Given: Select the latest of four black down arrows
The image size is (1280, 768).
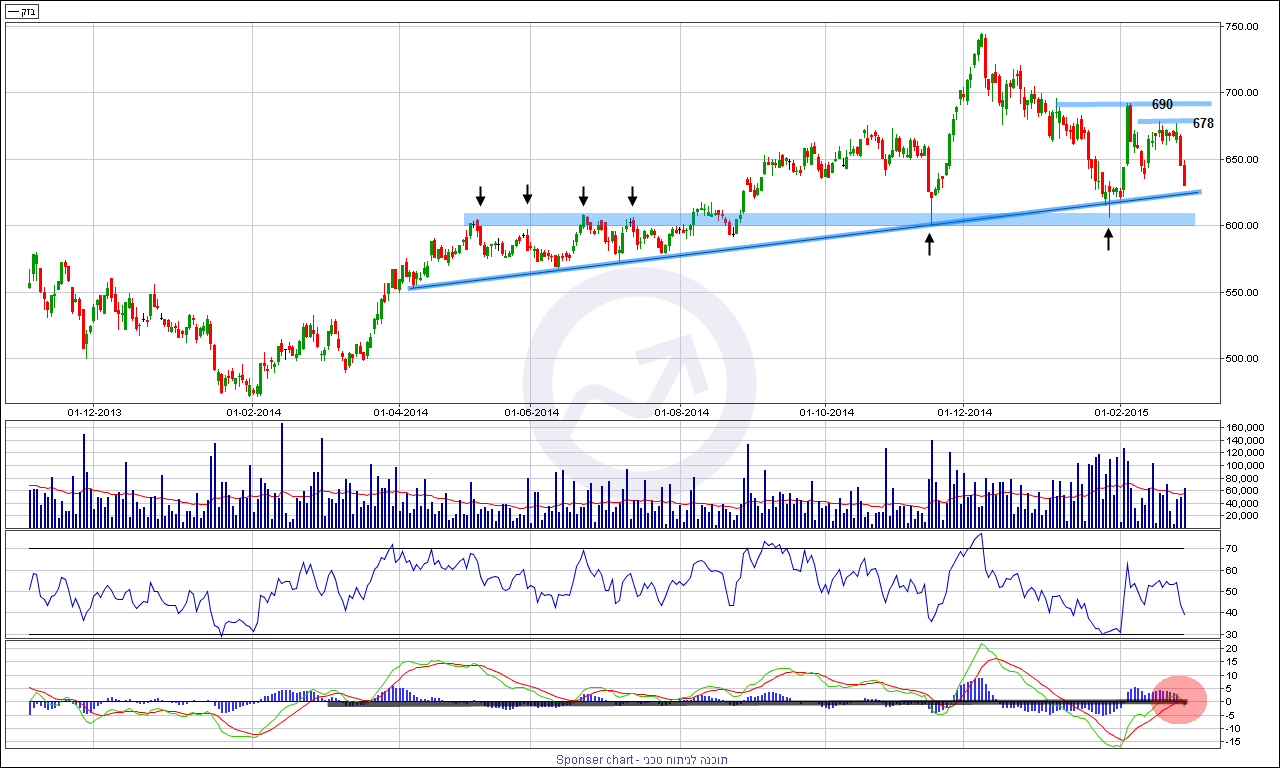Looking at the screenshot, I should pyautogui.click(x=631, y=195).
